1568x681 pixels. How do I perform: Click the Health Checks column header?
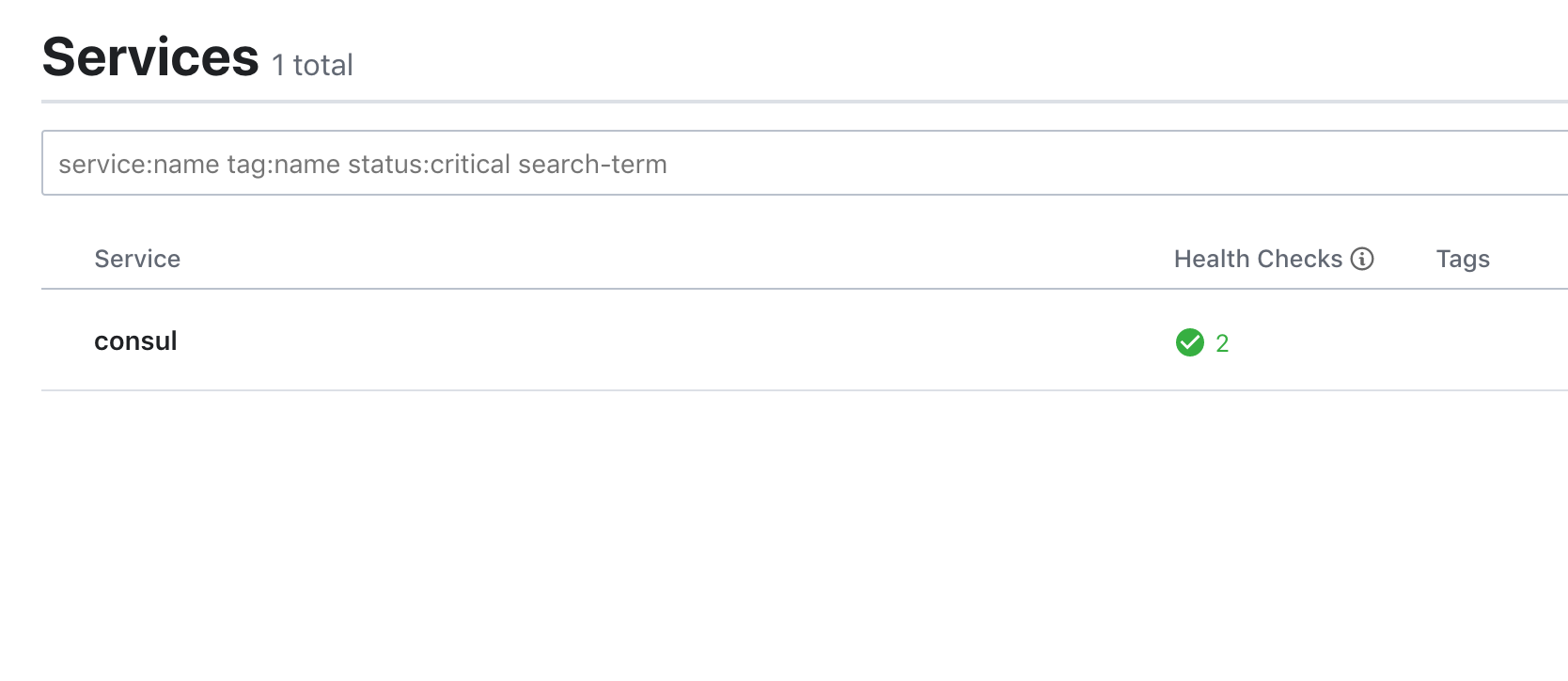tap(1257, 259)
